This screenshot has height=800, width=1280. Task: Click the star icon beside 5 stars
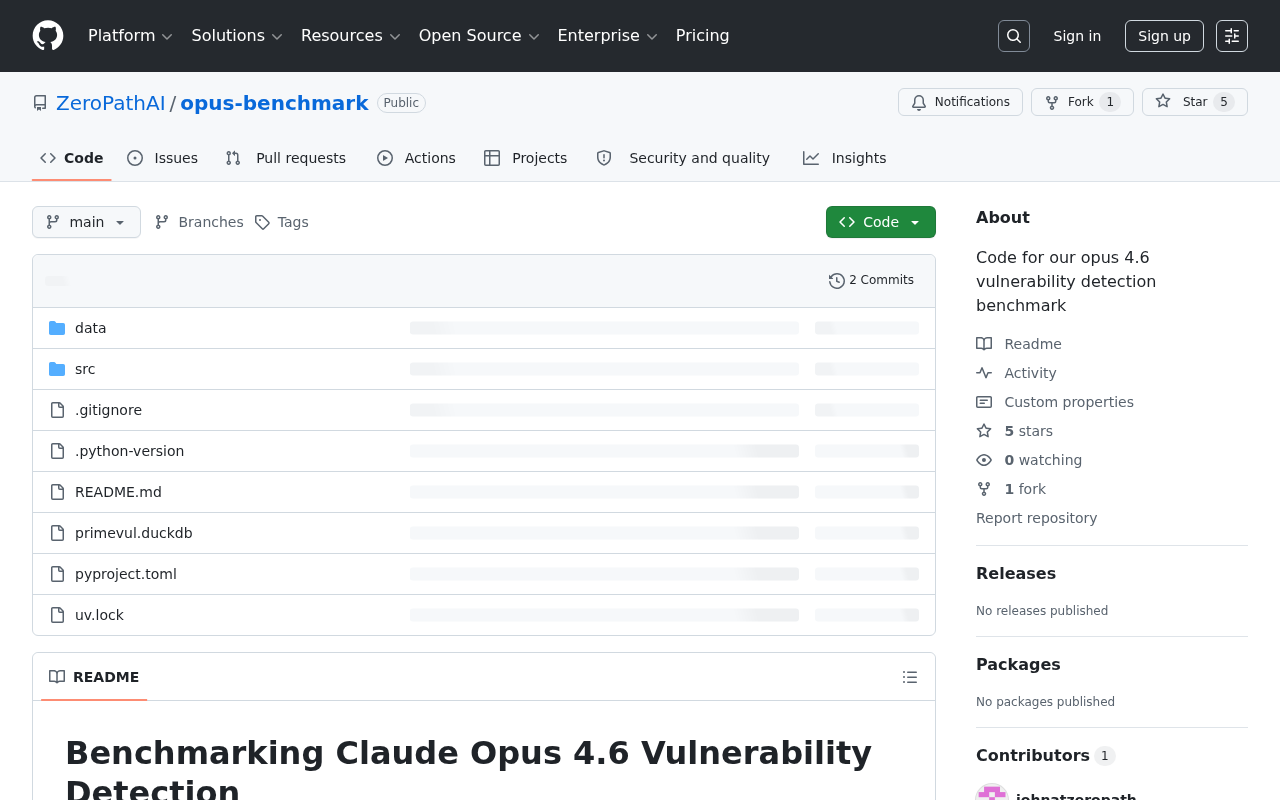coord(984,431)
